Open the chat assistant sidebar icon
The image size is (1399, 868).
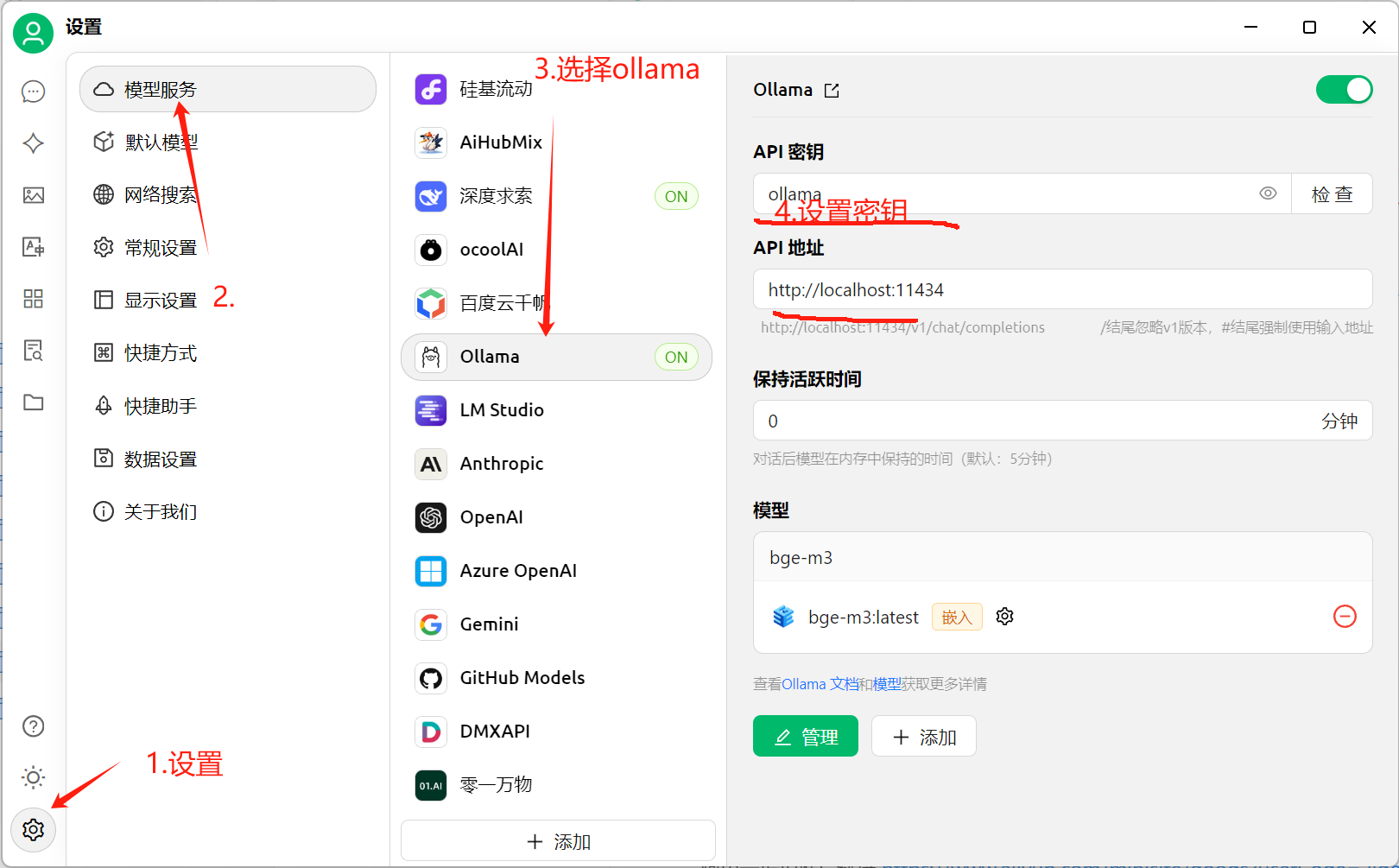click(x=34, y=92)
